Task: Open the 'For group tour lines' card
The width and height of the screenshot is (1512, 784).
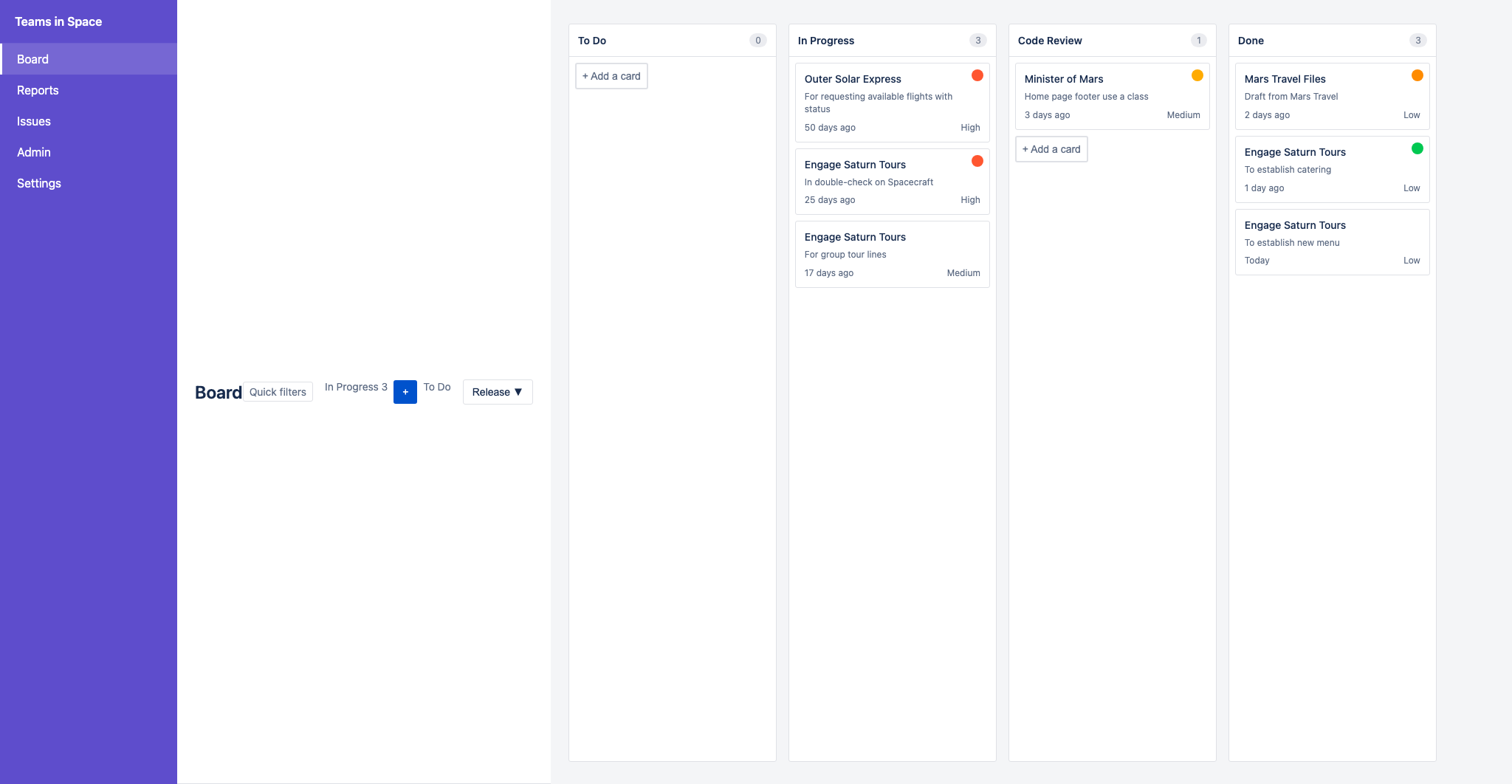Action: click(892, 254)
